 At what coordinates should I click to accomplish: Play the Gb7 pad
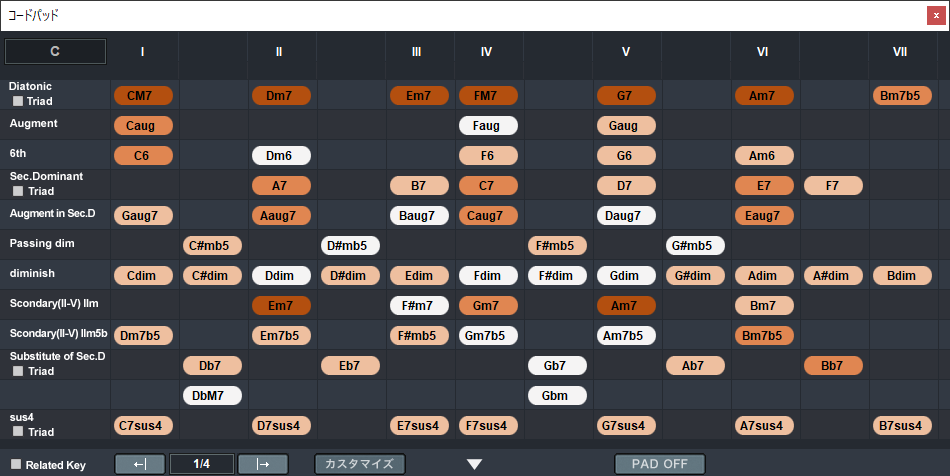point(557,366)
